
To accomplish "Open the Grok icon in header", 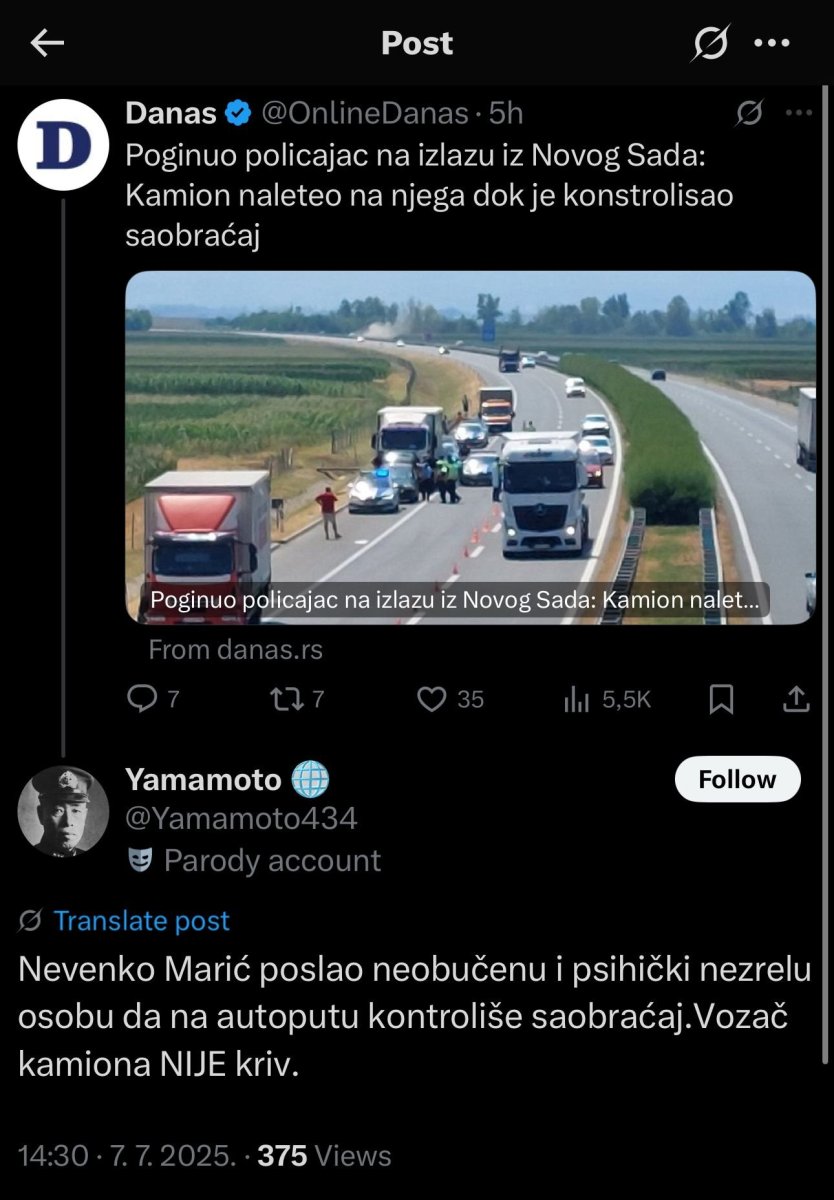I will coord(710,44).
